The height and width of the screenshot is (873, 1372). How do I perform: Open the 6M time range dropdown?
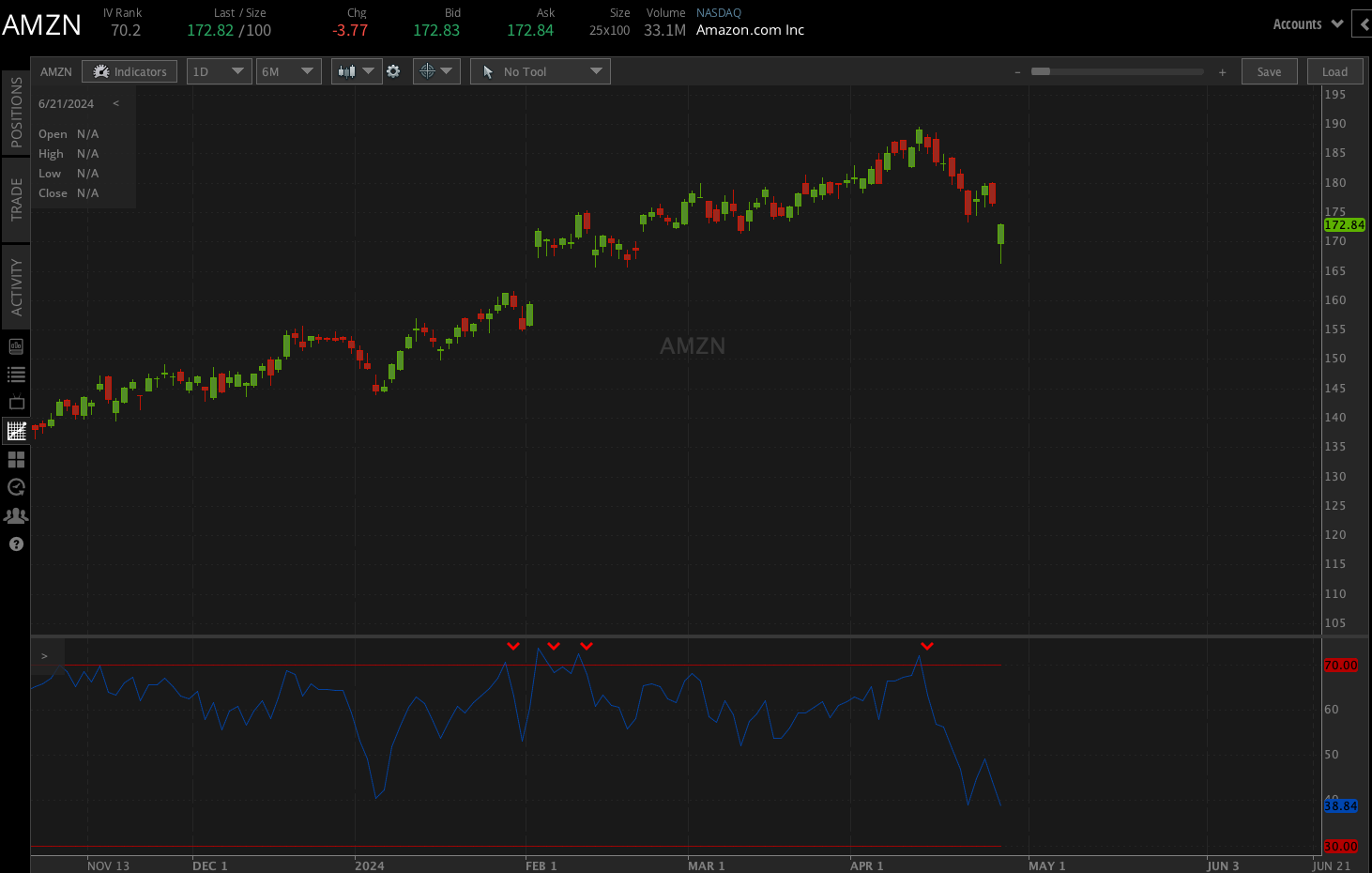pos(288,71)
